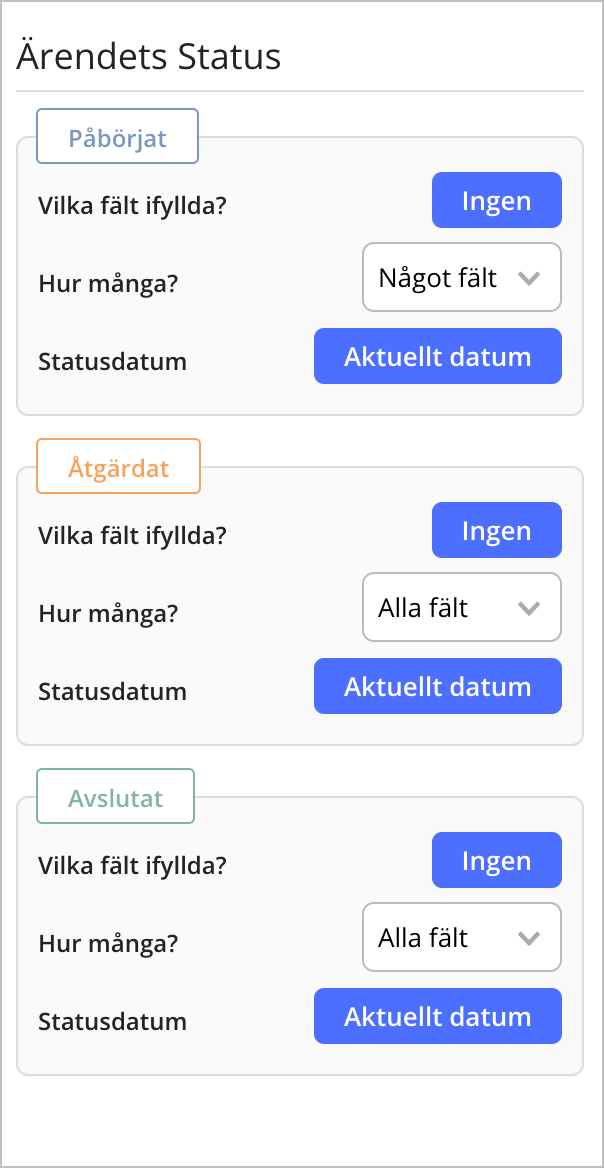604x1168 pixels.
Task: Click the "Ärendets Status" heading
Action: [x=146, y=57]
